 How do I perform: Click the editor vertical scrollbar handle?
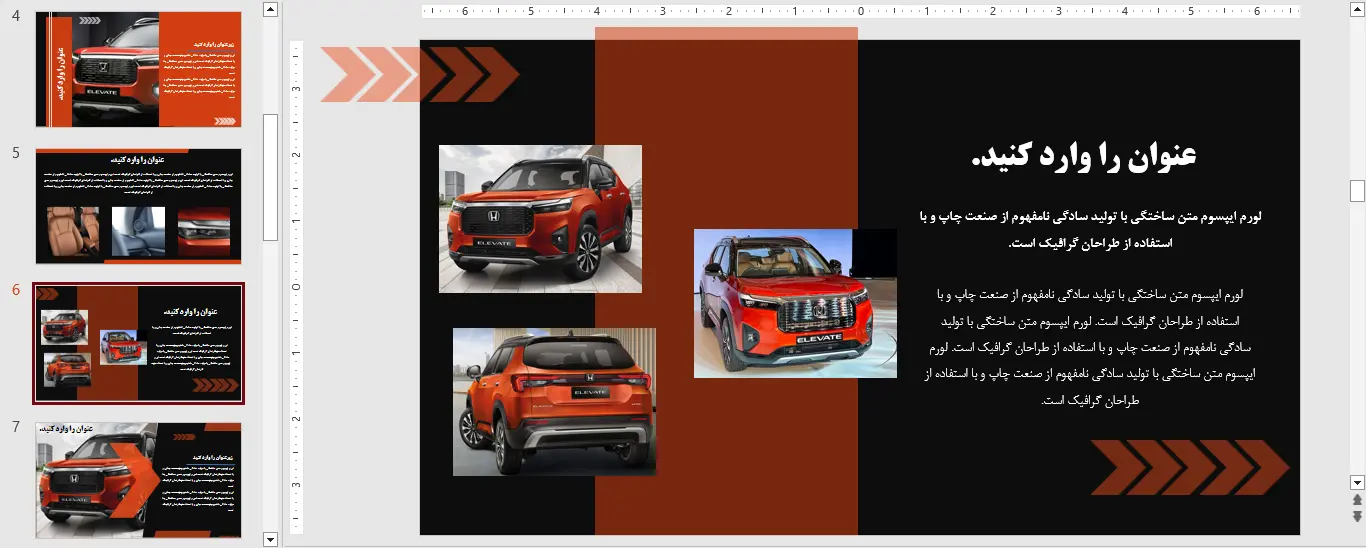(1357, 190)
